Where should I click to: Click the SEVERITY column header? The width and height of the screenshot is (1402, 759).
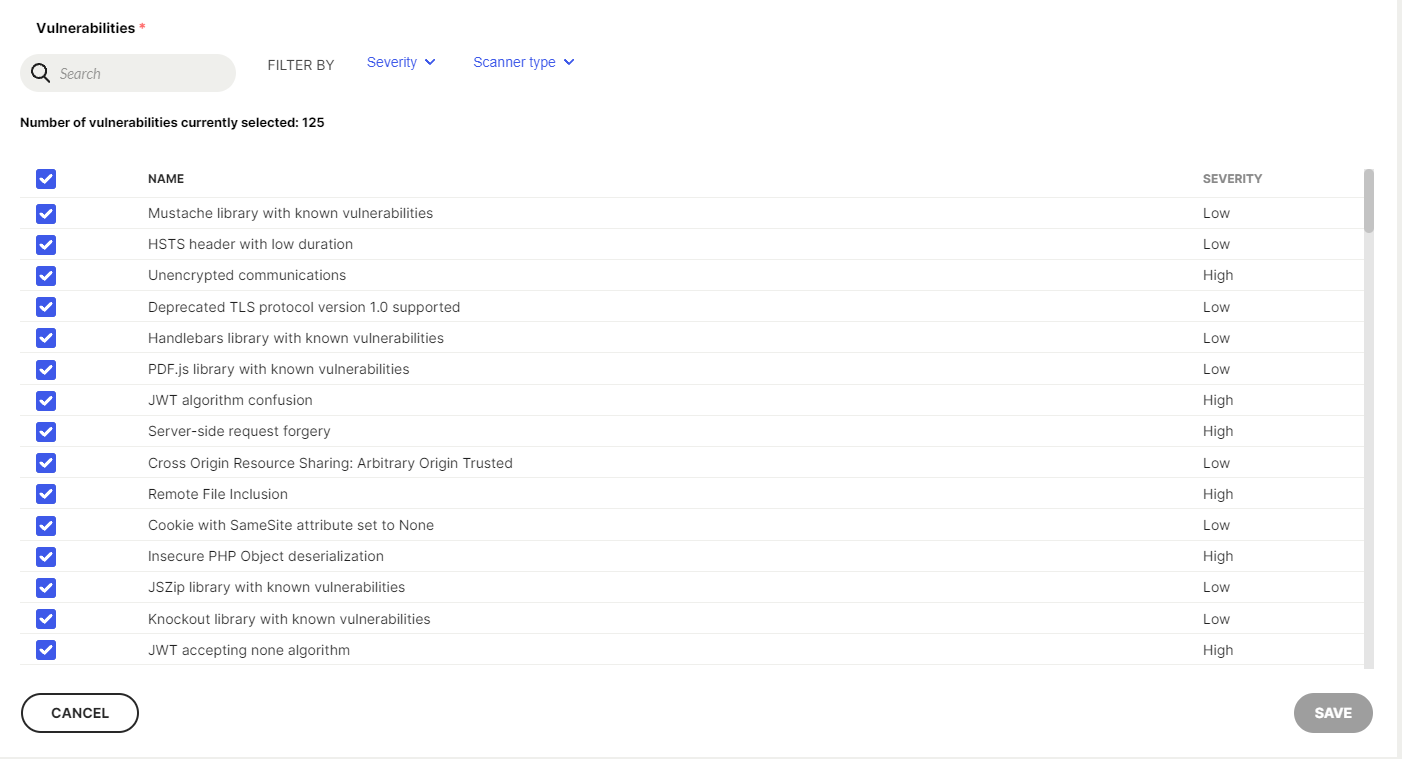click(x=1232, y=179)
